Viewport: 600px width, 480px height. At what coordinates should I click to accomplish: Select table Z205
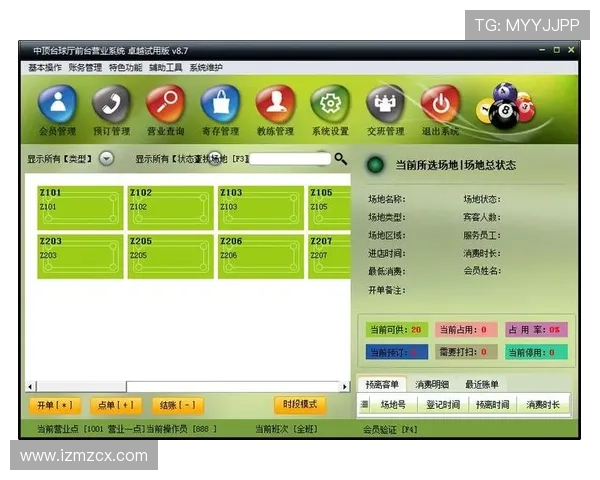pyautogui.click(x=171, y=256)
